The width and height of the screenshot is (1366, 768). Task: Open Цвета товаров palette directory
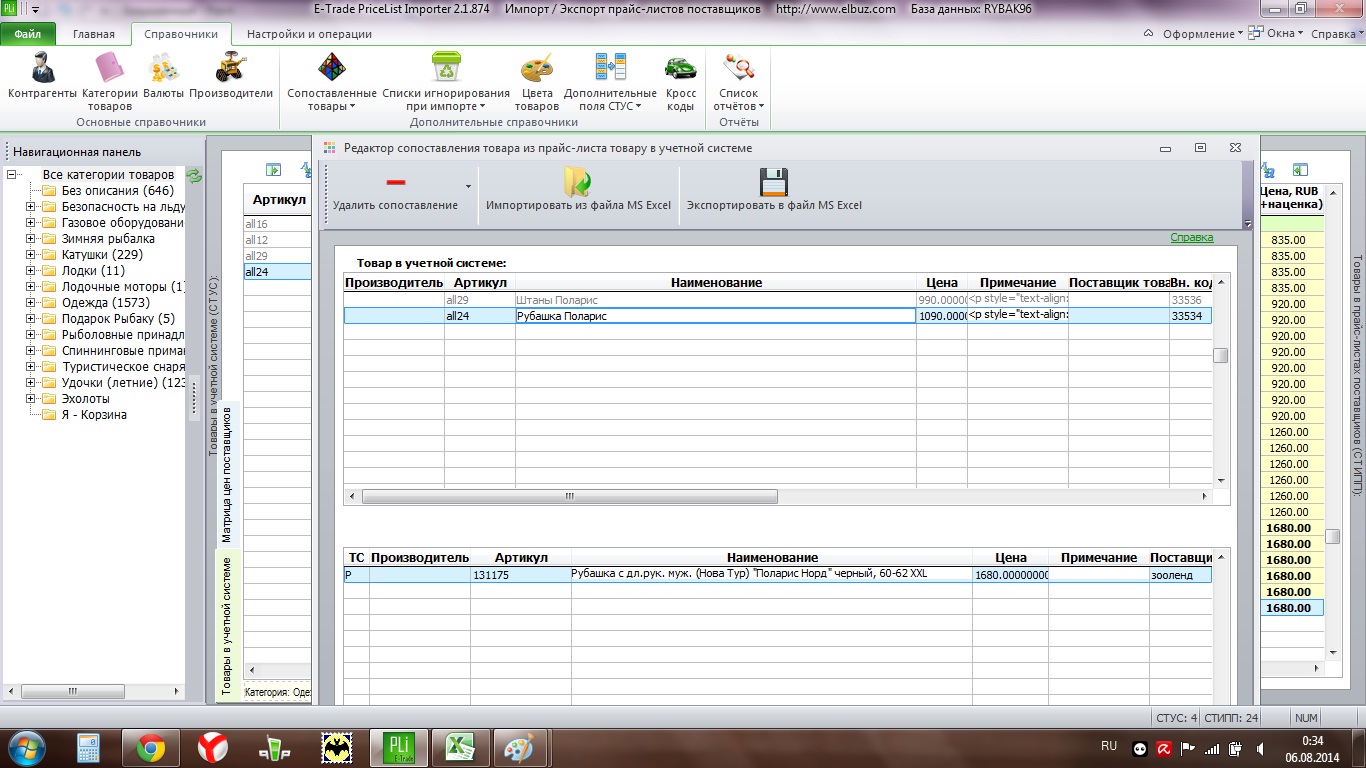tap(537, 82)
